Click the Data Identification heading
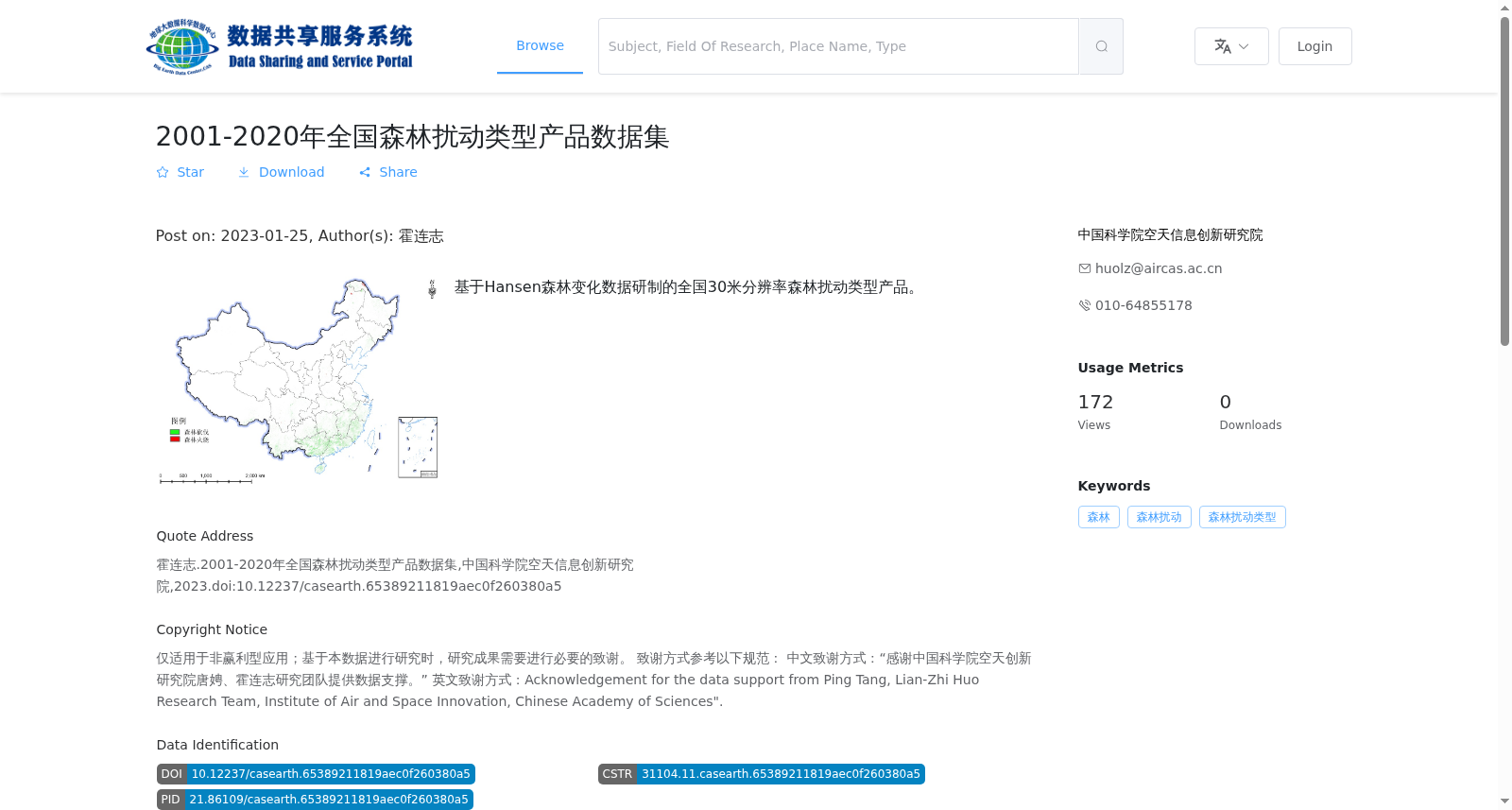Image resolution: width=1512 pixels, height=810 pixels. 217,745
